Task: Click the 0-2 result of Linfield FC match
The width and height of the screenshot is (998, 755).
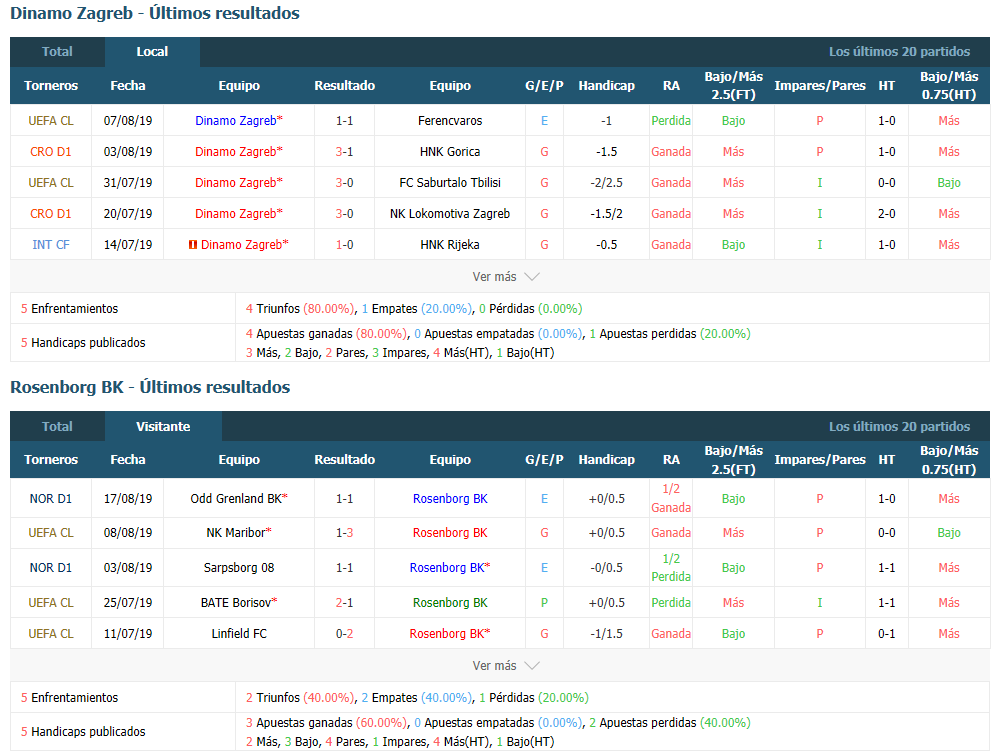Action: tap(344, 634)
